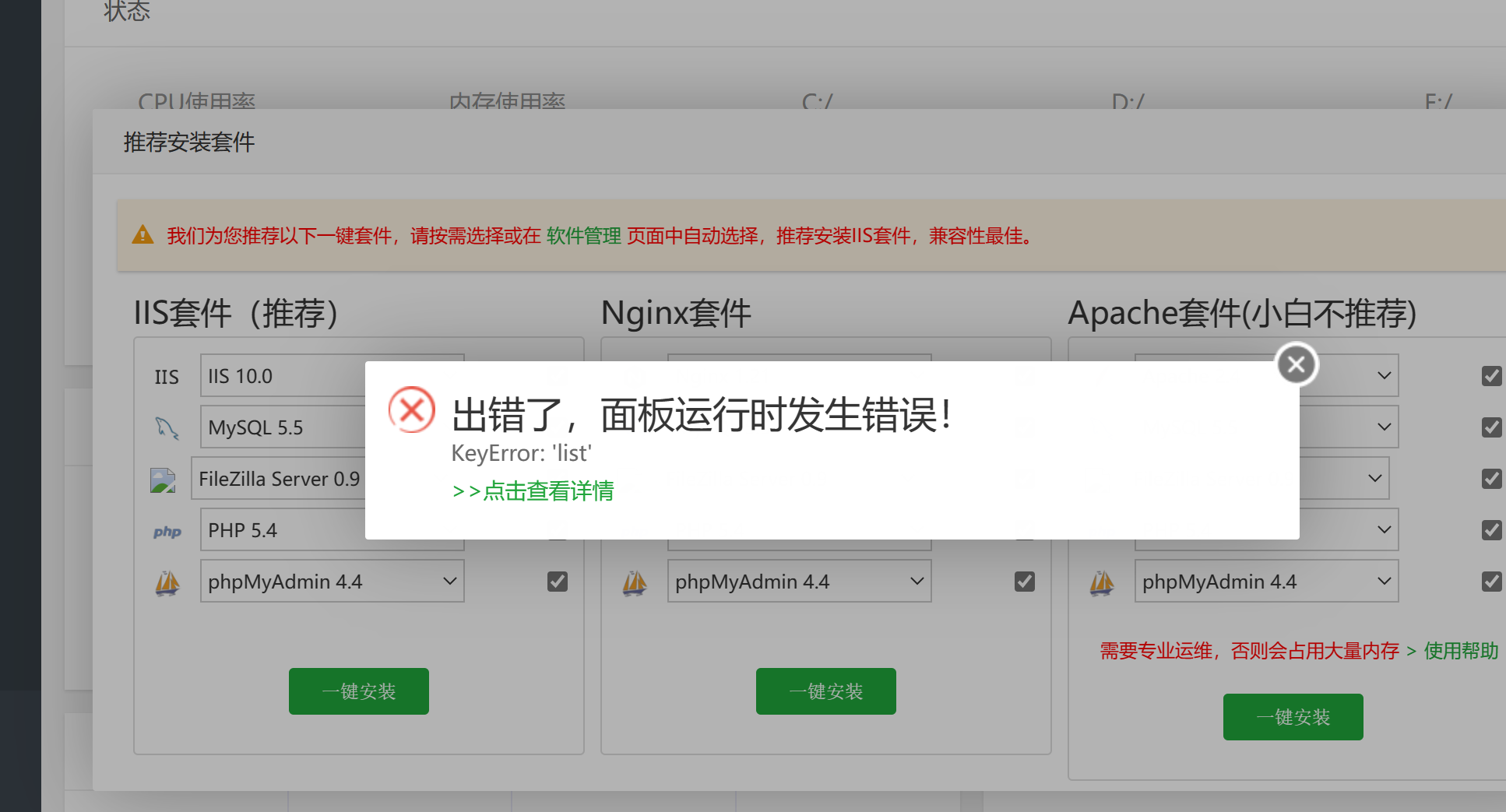This screenshot has width=1506, height=812.
Task: Click the red warning 需要专业运维 text
Action: pyautogui.click(x=1250, y=651)
